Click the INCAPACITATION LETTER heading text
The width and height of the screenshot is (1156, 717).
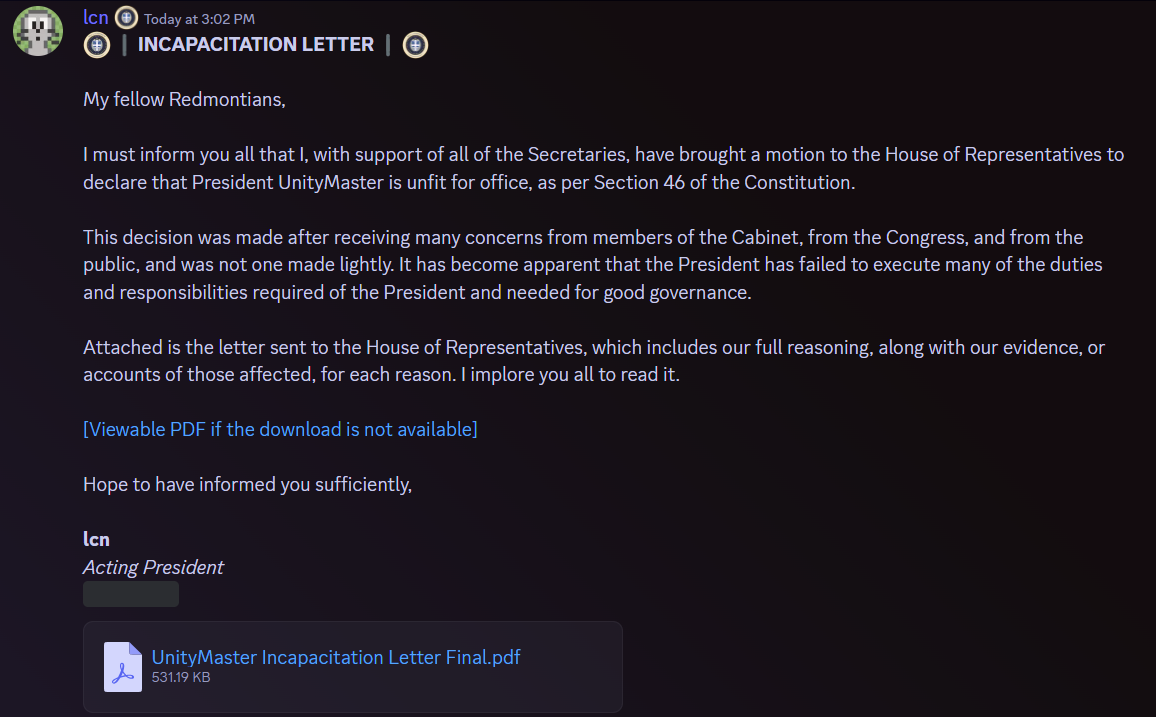click(256, 44)
